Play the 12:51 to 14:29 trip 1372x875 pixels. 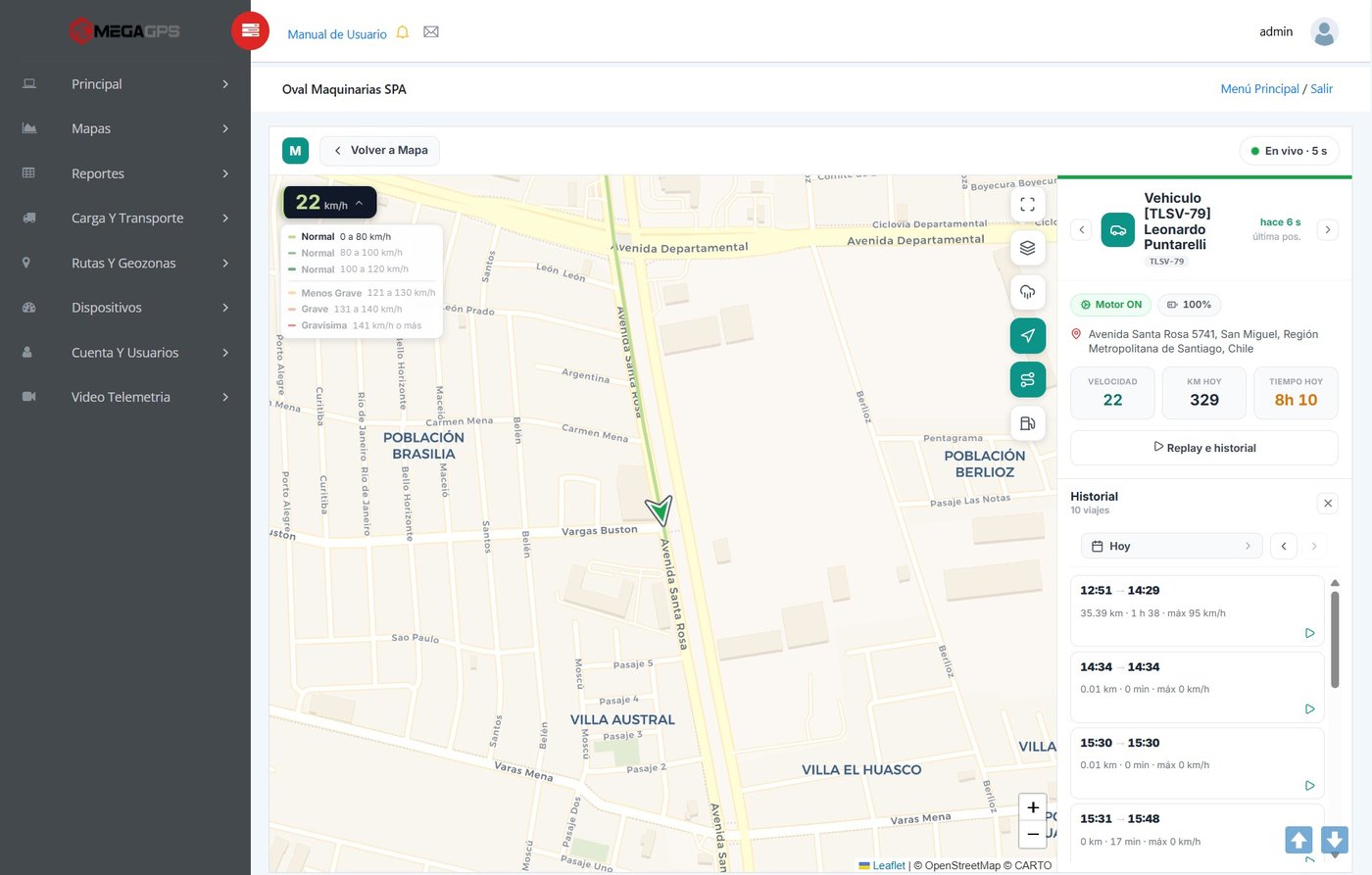coord(1309,633)
